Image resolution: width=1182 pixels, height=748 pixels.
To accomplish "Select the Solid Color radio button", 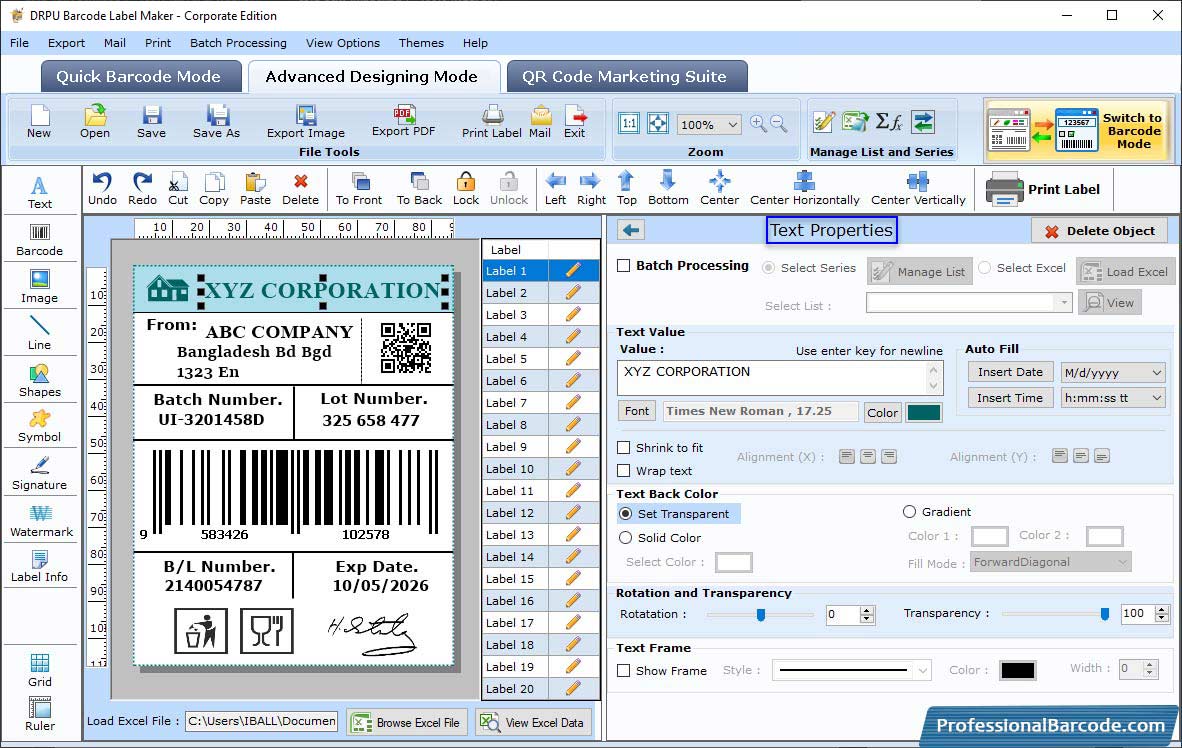I will [626, 538].
